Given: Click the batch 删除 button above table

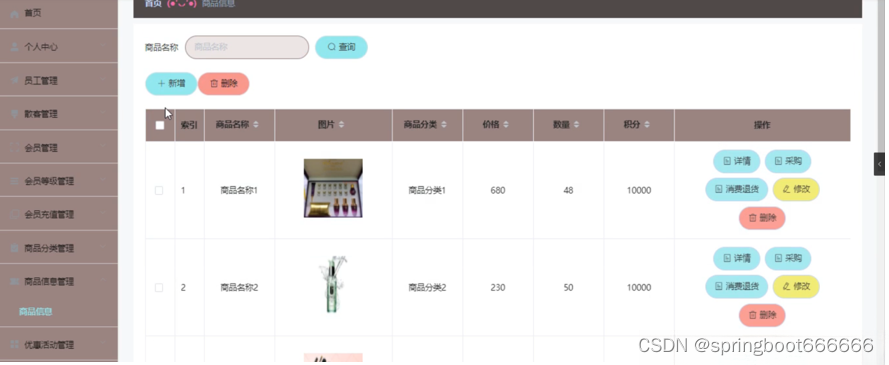Looking at the screenshot, I should [x=223, y=83].
